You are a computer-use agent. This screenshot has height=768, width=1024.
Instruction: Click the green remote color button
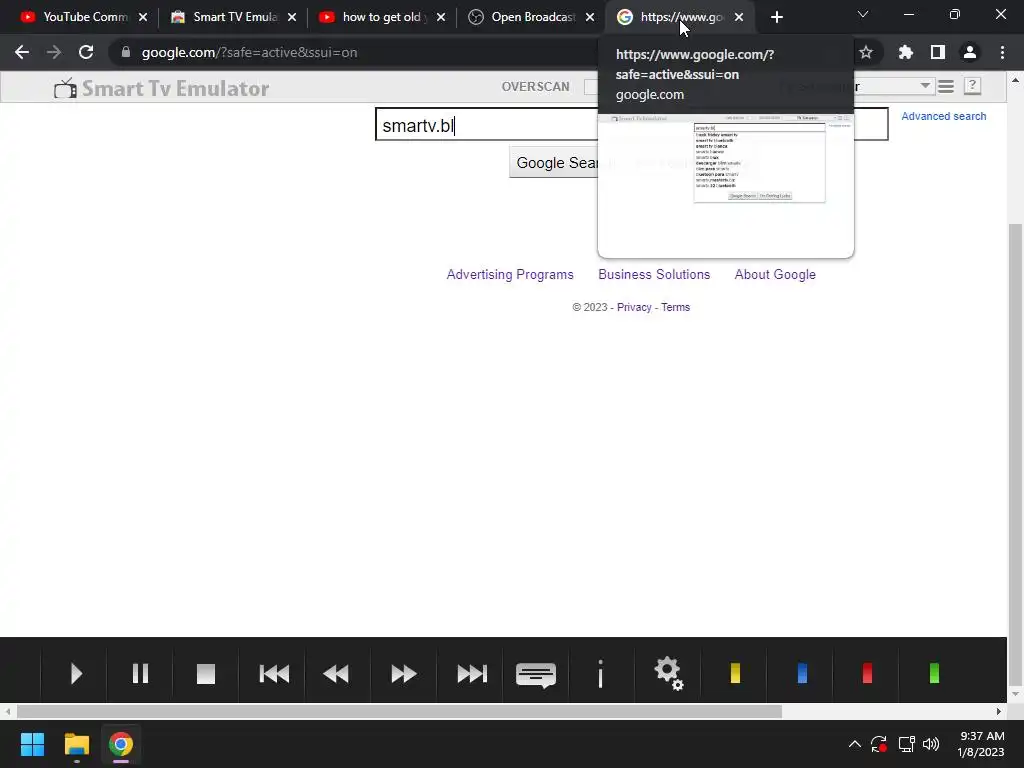click(935, 673)
